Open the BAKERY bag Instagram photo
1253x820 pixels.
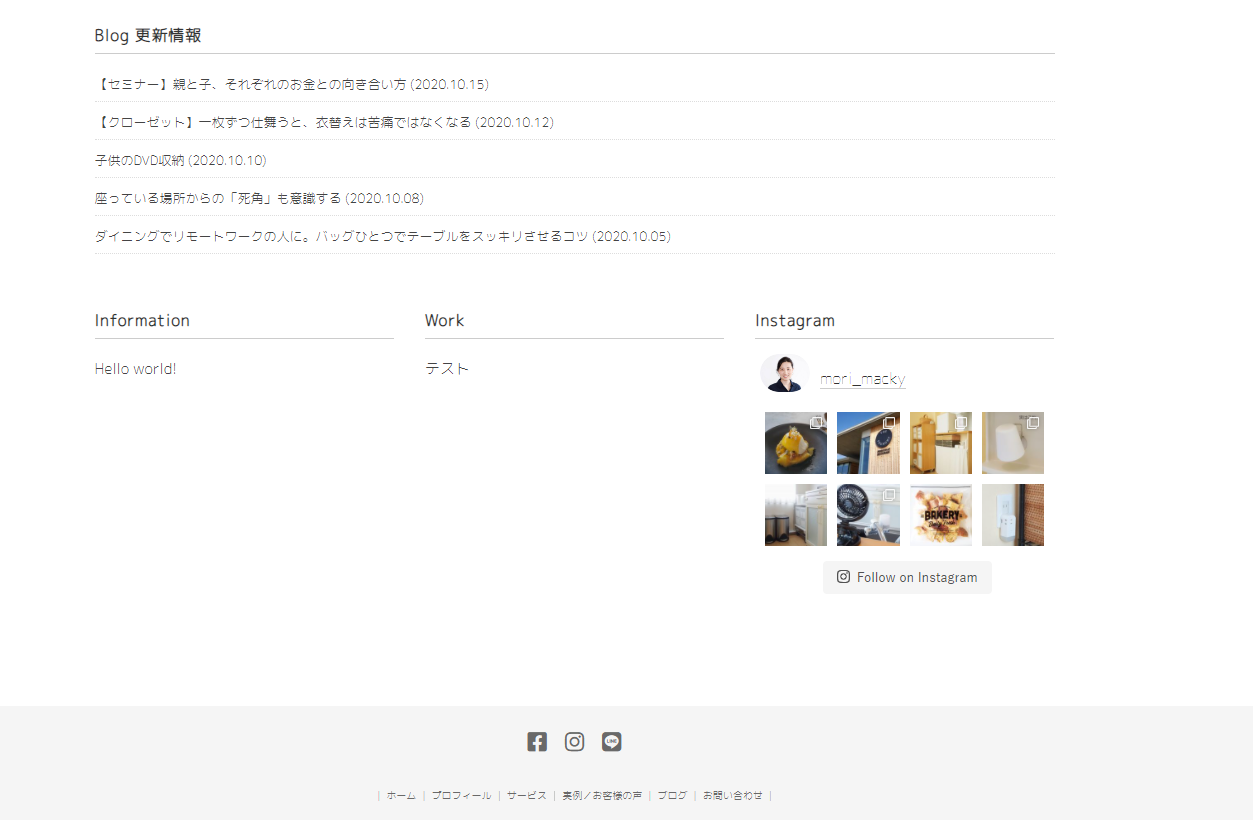coord(941,515)
